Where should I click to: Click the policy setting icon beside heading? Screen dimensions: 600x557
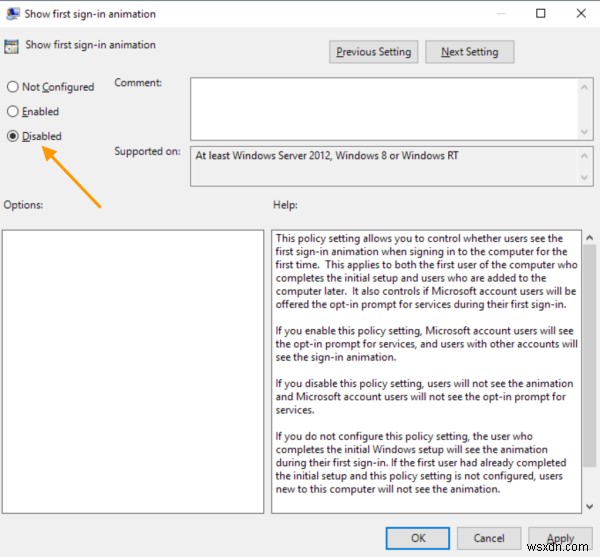[11, 46]
